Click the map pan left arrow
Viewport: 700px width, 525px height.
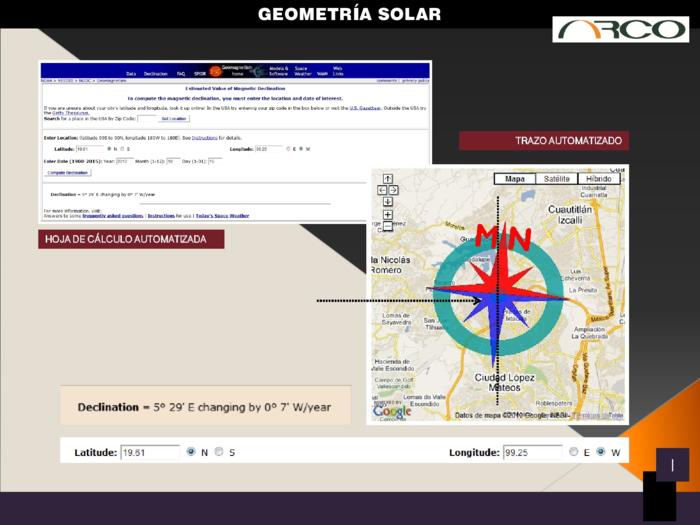(381, 190)
